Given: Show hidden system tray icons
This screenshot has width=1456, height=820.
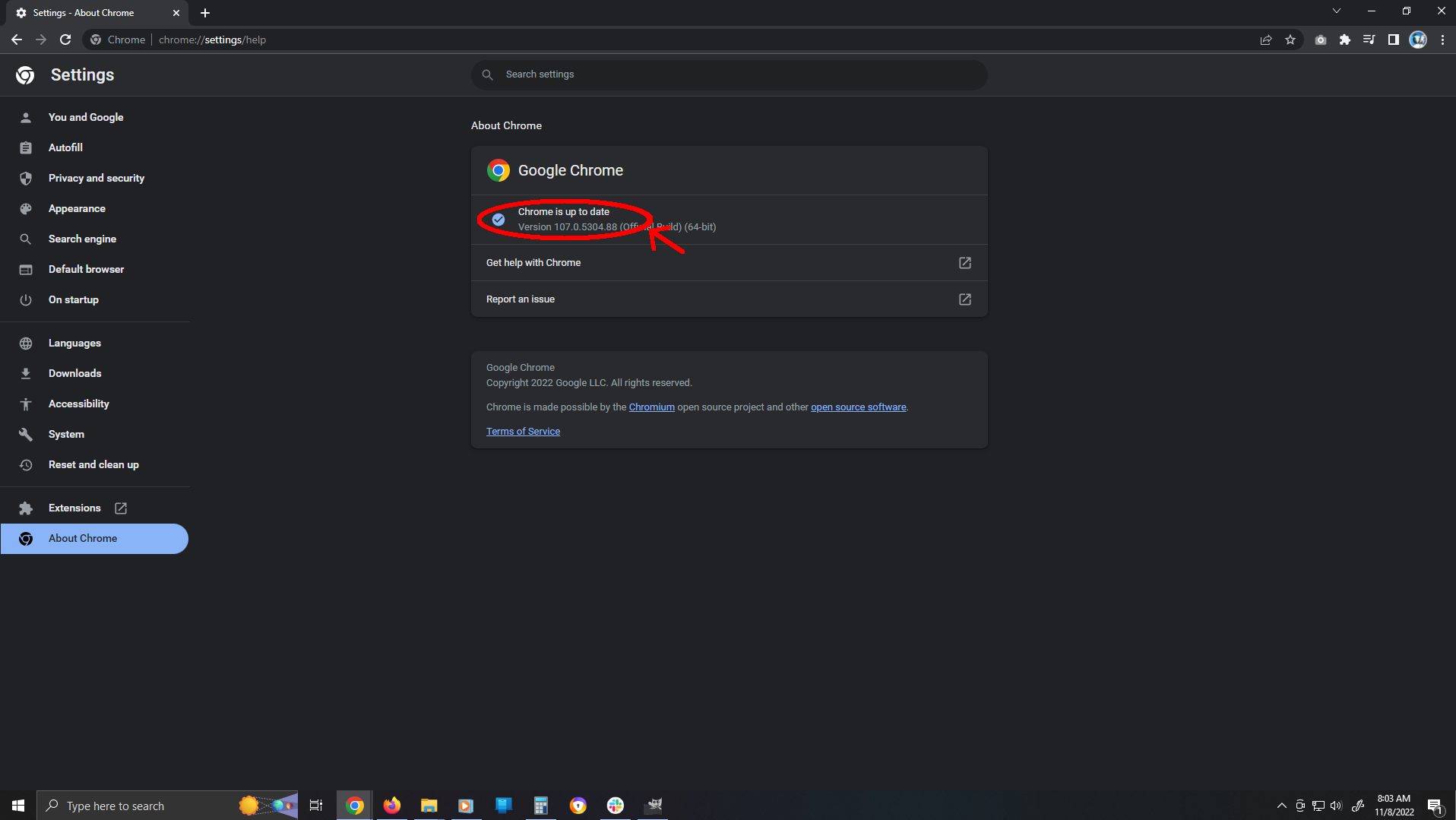Looking at the screenshot, I should (x=1282, y=806).
